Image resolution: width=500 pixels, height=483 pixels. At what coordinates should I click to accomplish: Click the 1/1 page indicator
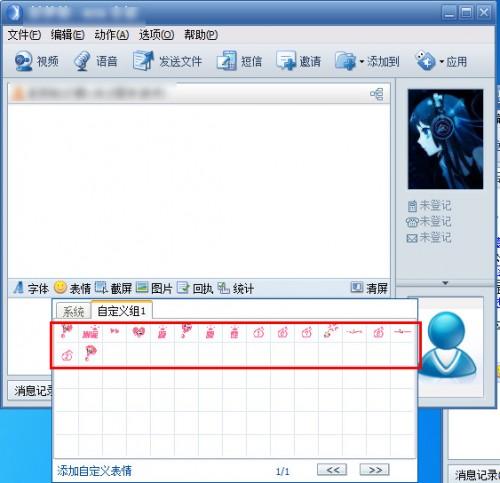283,471
